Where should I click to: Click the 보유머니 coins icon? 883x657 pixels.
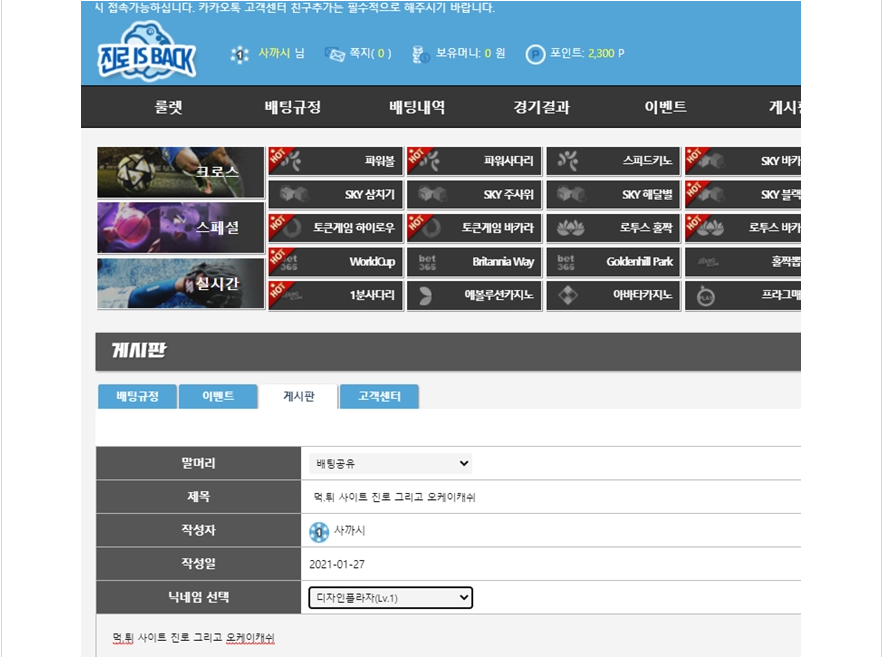click(421, 54)
